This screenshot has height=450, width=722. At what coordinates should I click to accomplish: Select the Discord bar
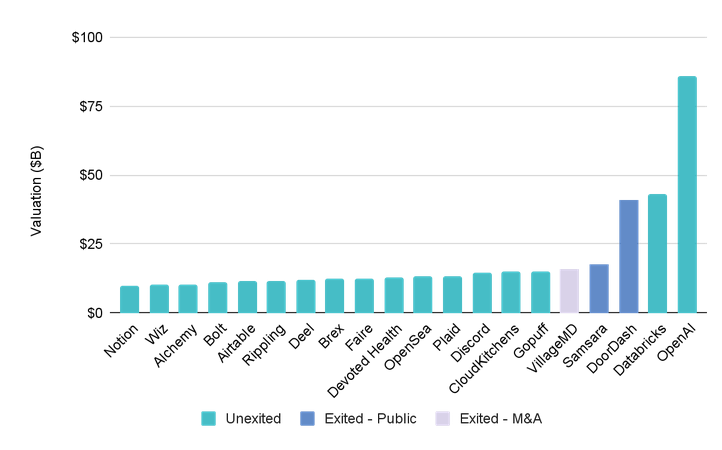click(482, 292)
